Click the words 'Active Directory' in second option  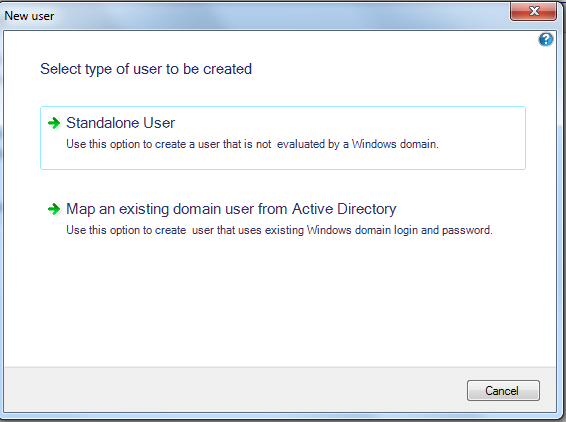(x=344, y=209)
